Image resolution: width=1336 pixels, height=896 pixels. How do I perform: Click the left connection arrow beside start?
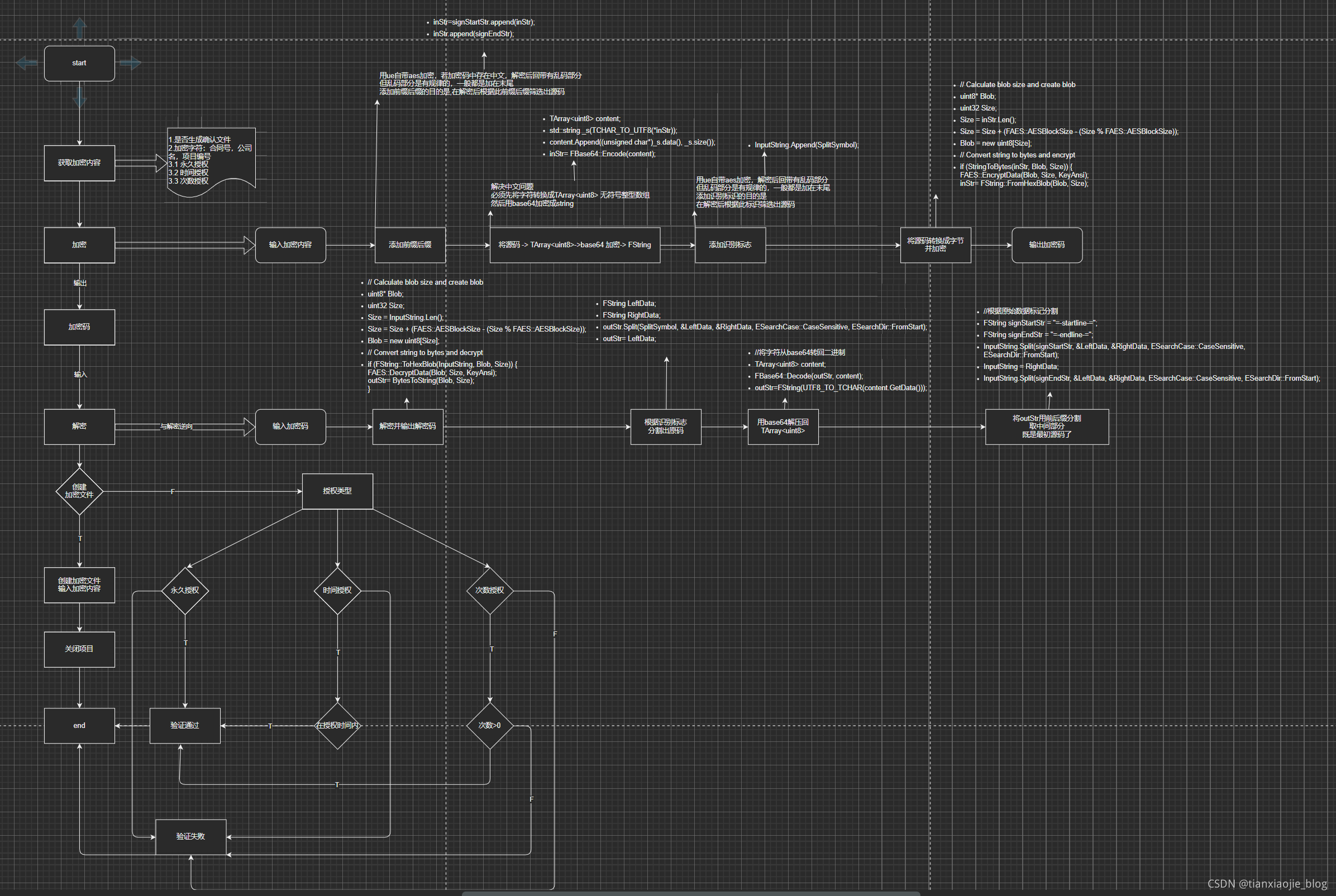click(x=27, y=63)
